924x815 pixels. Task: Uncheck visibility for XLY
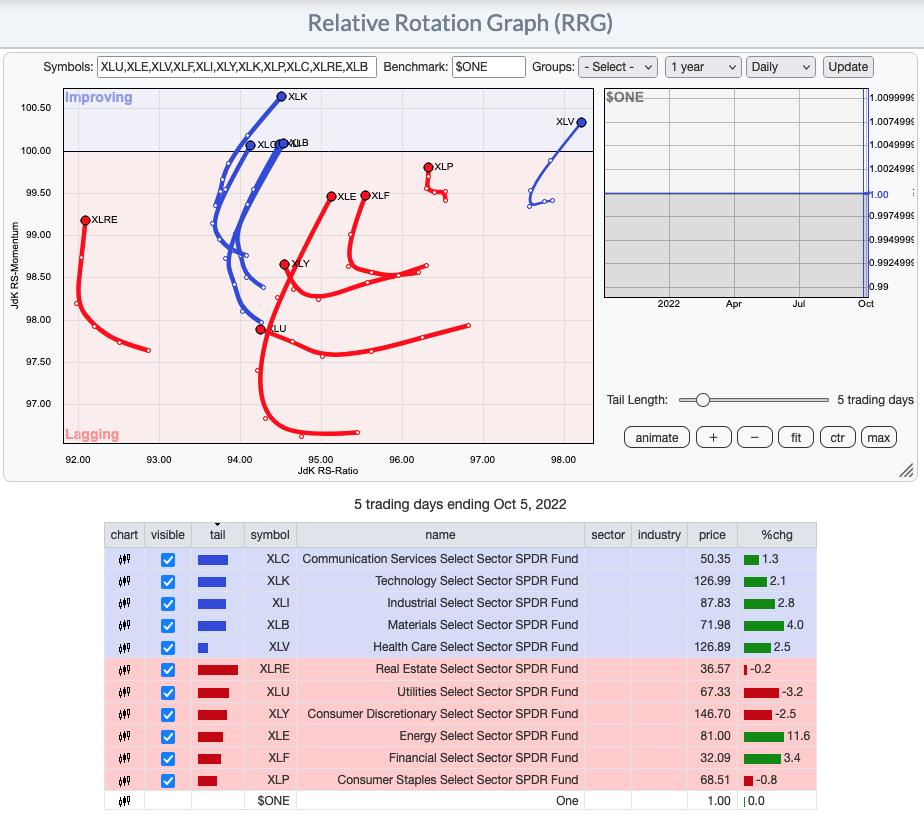click(x=168, y=715)
